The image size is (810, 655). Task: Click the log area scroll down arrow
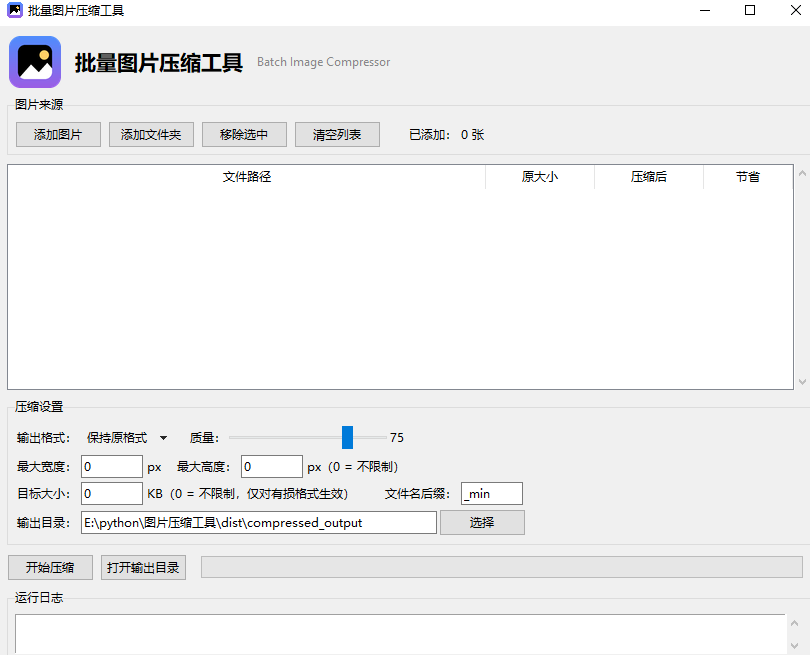point(795,646)
